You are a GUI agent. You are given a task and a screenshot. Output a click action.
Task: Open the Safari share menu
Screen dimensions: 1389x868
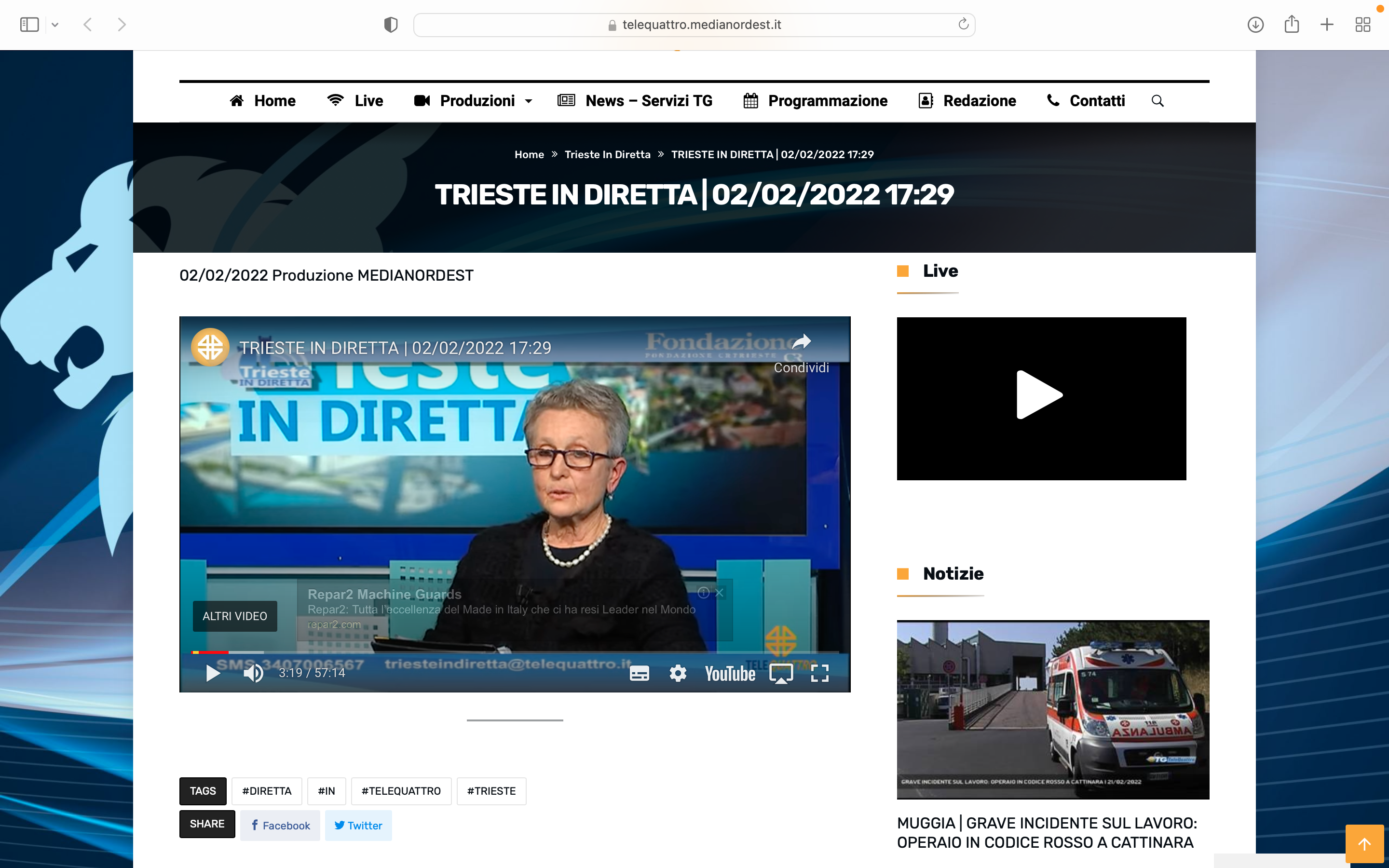[1292, 24]
